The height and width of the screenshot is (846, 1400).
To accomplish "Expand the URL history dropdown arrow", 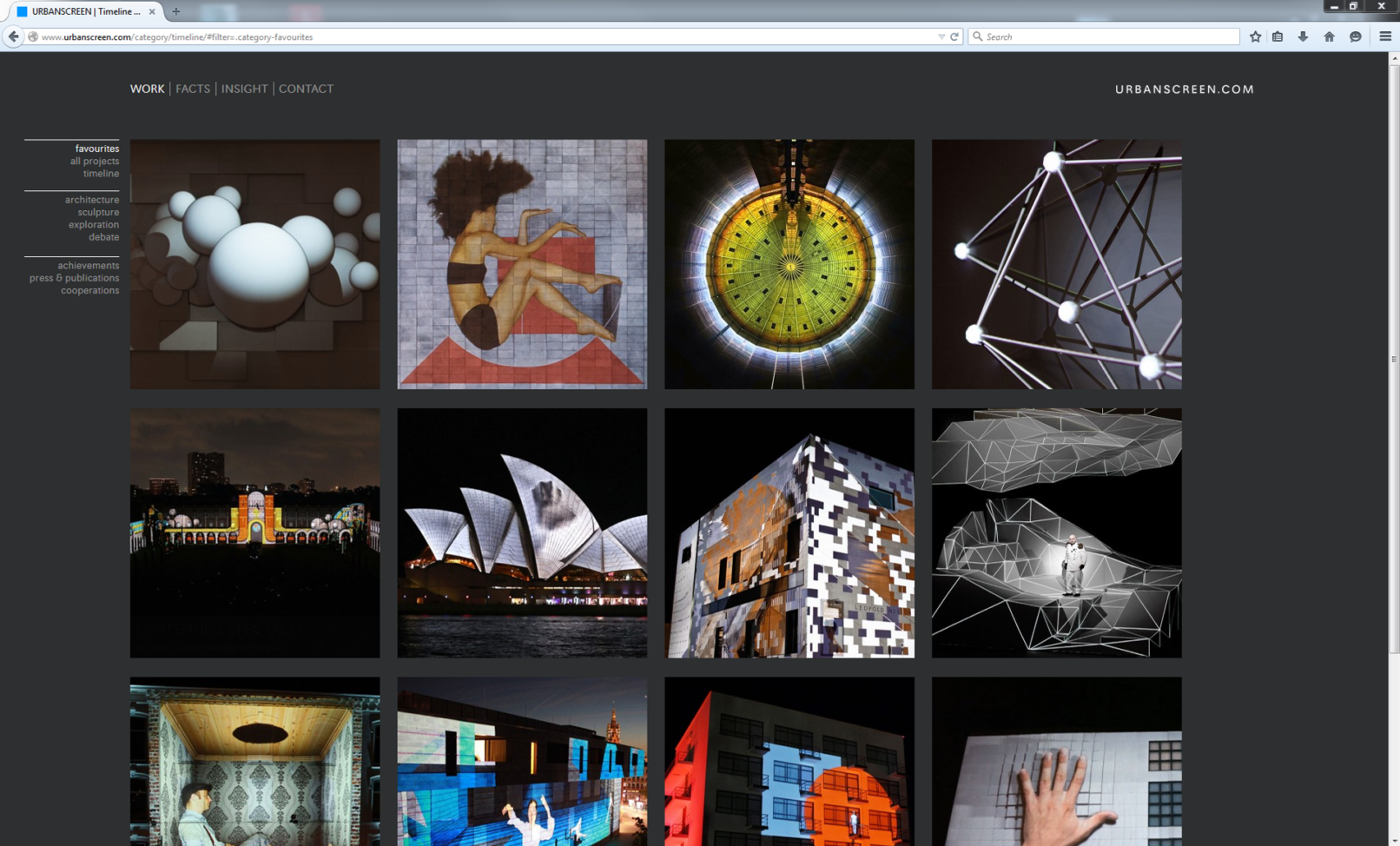I will pyautogui.click(x=941, y=36).
